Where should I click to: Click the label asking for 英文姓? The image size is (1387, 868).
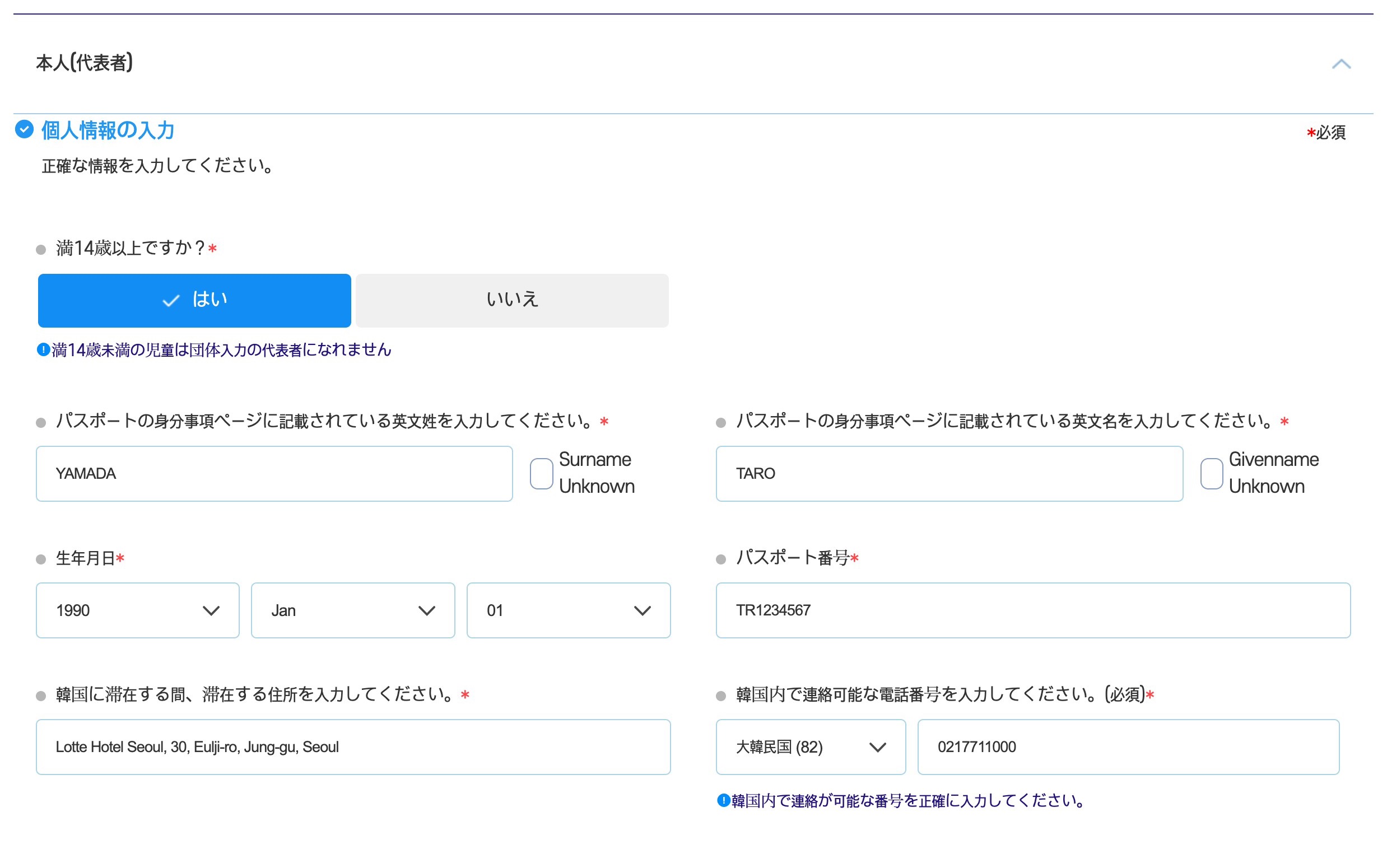324,421
